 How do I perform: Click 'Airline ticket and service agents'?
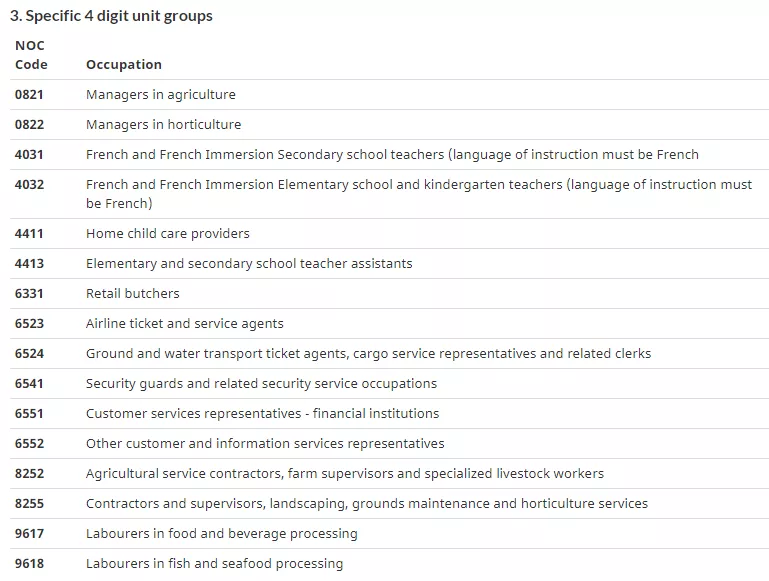coord(184,323)
